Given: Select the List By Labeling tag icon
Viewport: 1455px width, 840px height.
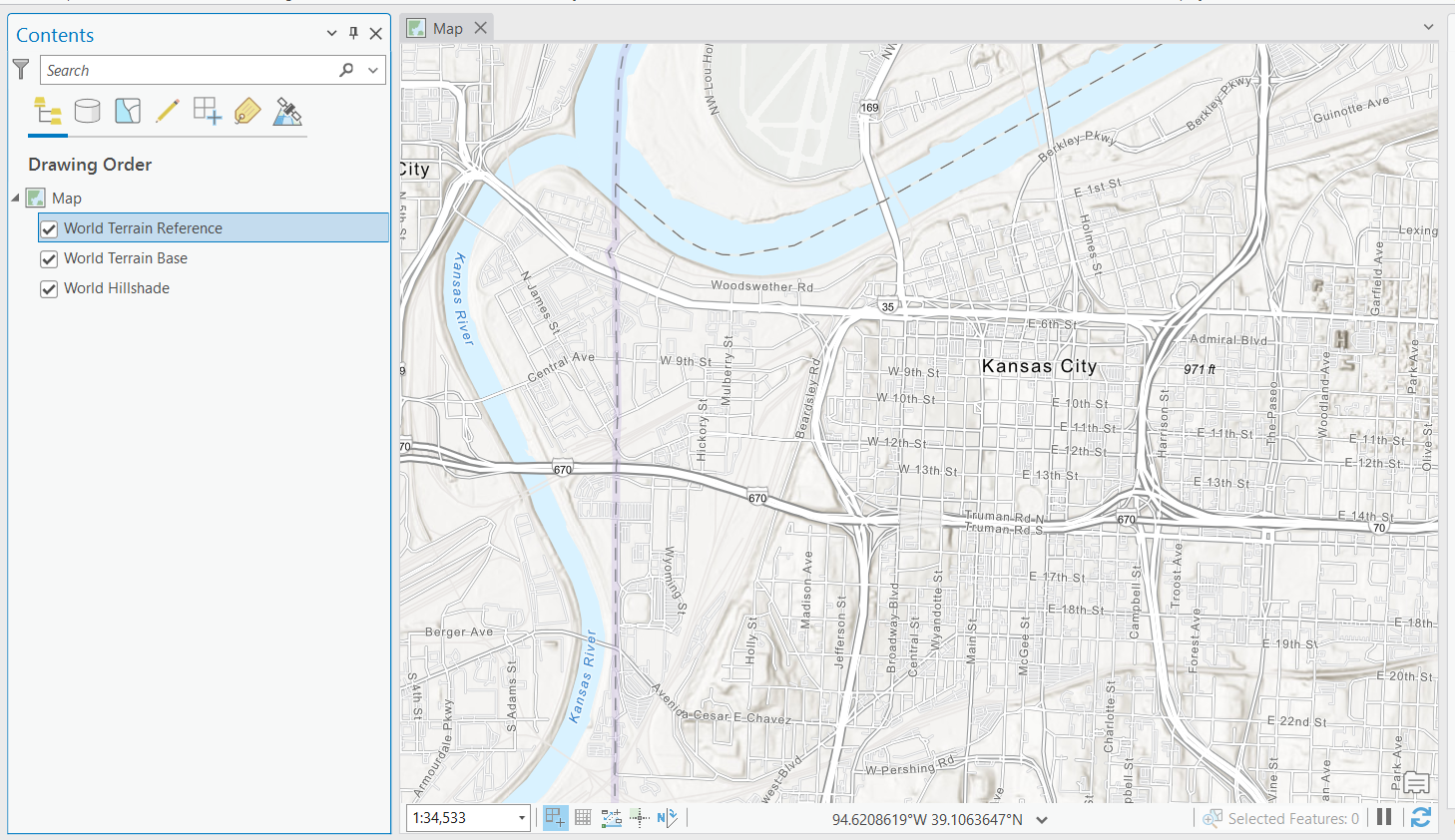Looking at the screenshot, I should pos(247,111).
